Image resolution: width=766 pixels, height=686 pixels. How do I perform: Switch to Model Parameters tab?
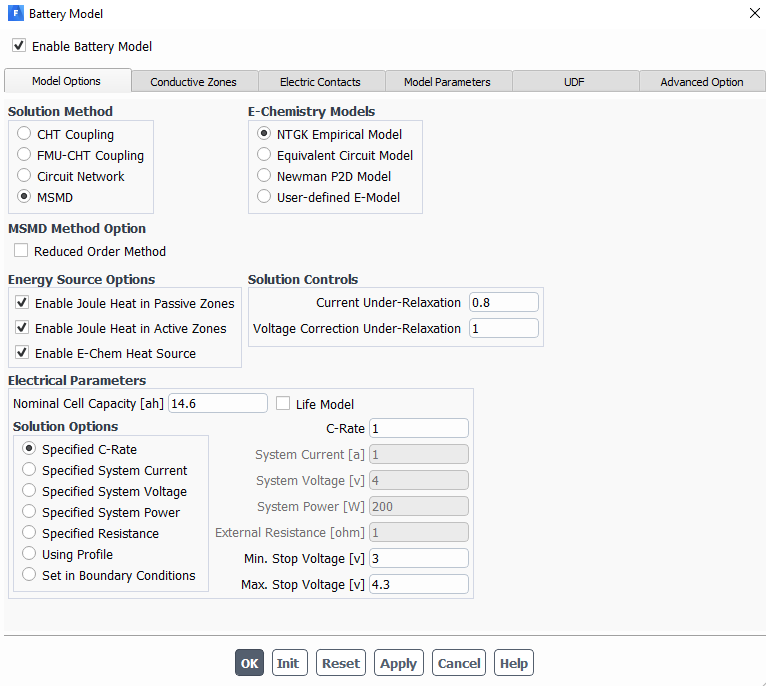coord(447,82)
